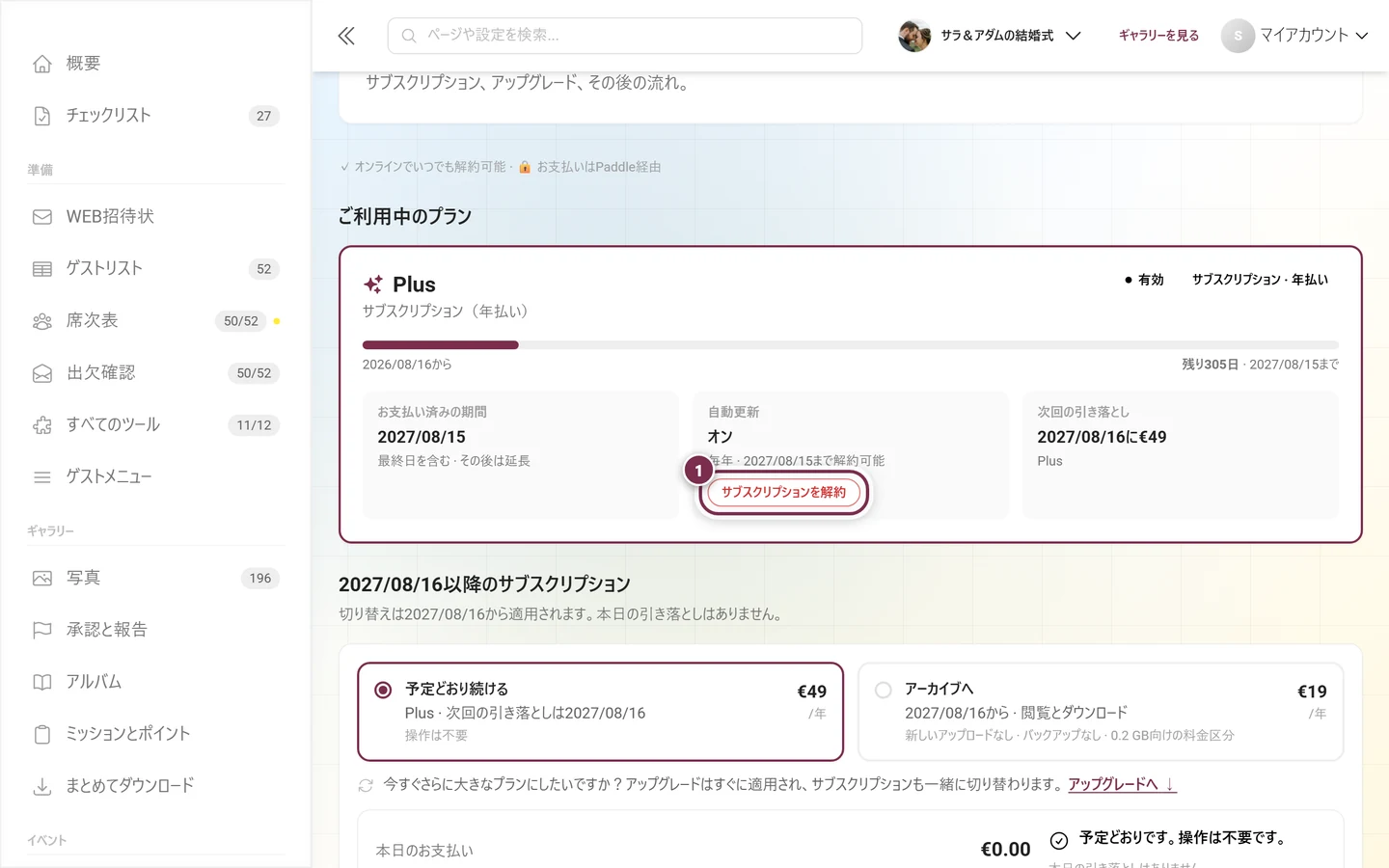Click the 11/12 badge on すべてのツール
Screen dimensions: 1389x868
254,425
